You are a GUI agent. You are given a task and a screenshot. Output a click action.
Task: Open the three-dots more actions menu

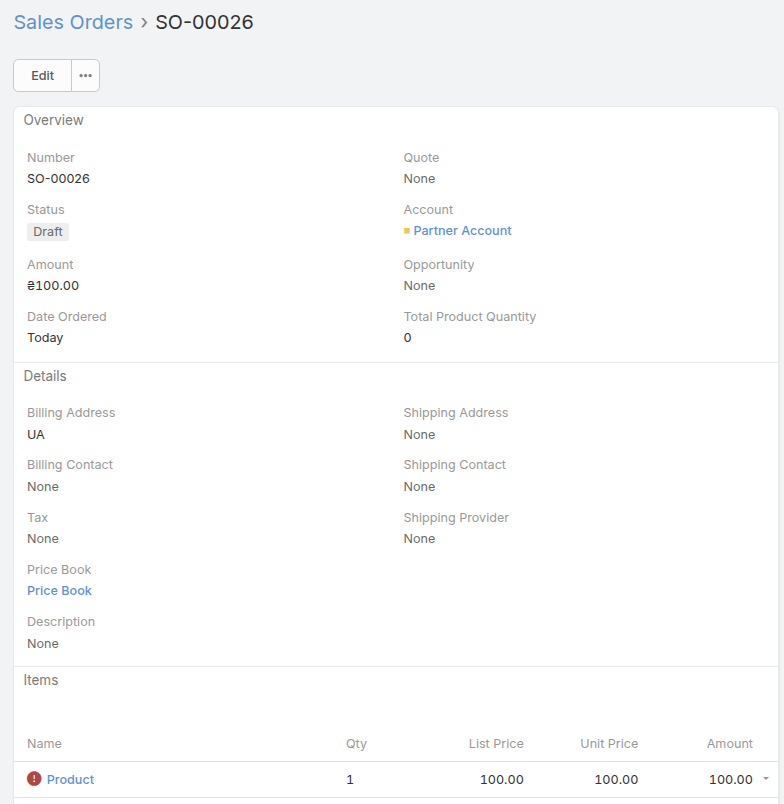86,76
